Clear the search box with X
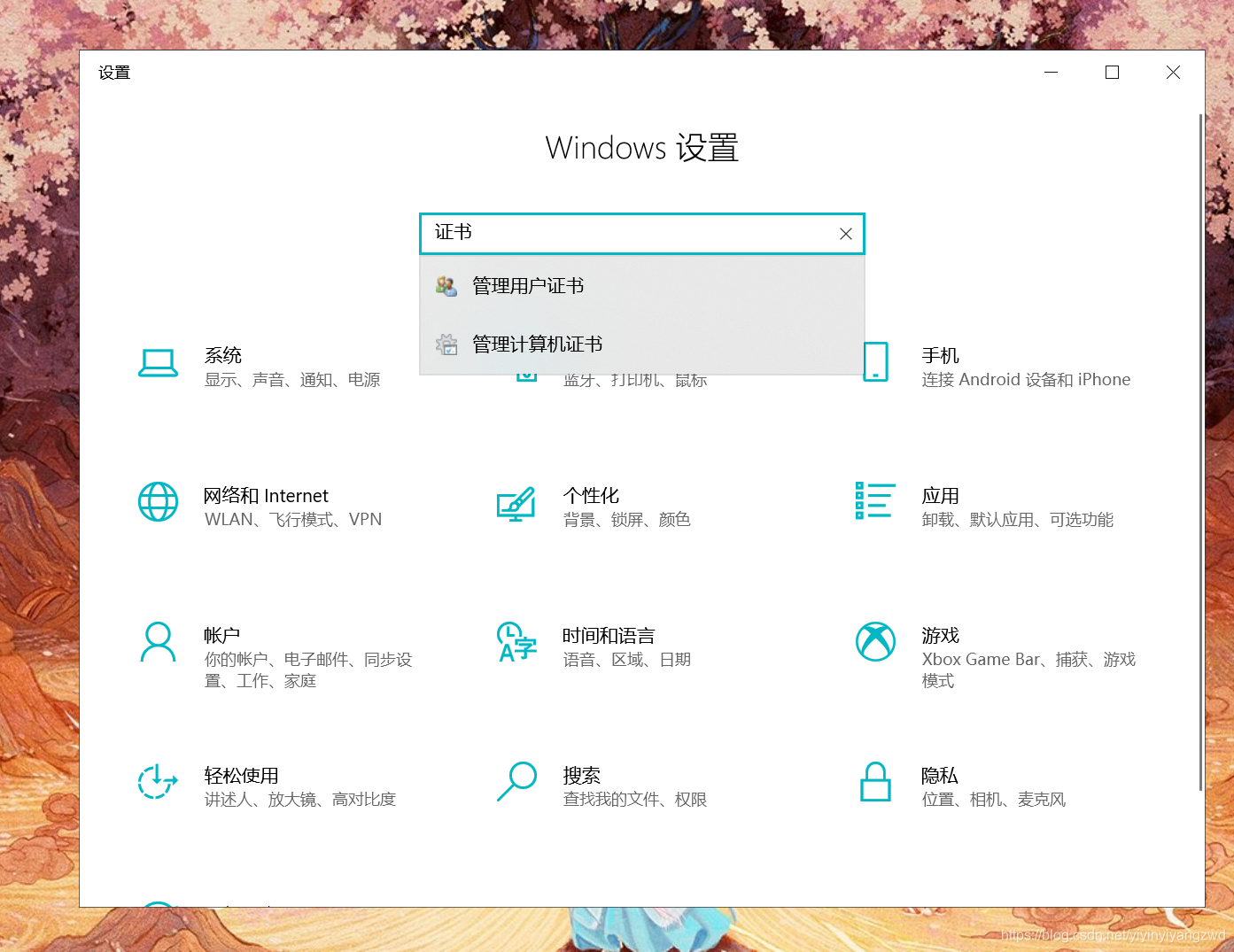 [846, 234]
